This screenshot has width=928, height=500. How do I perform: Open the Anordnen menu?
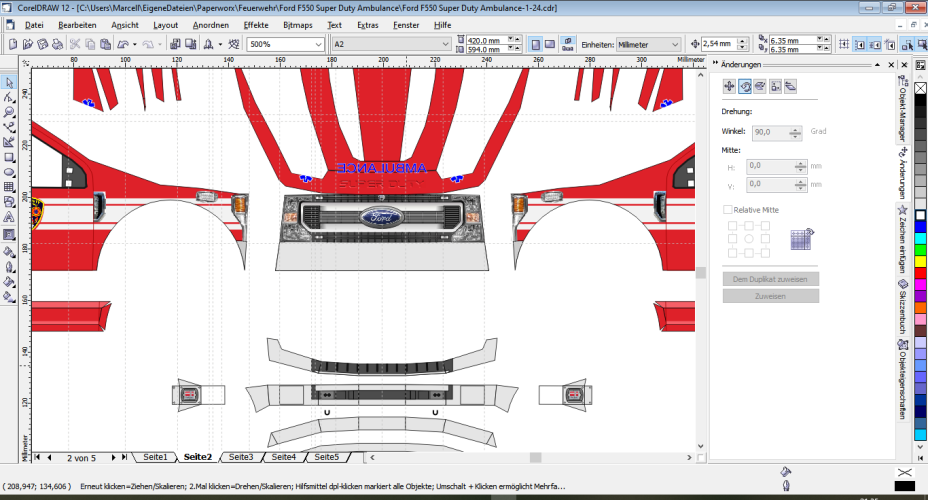[x=211, y=25]
